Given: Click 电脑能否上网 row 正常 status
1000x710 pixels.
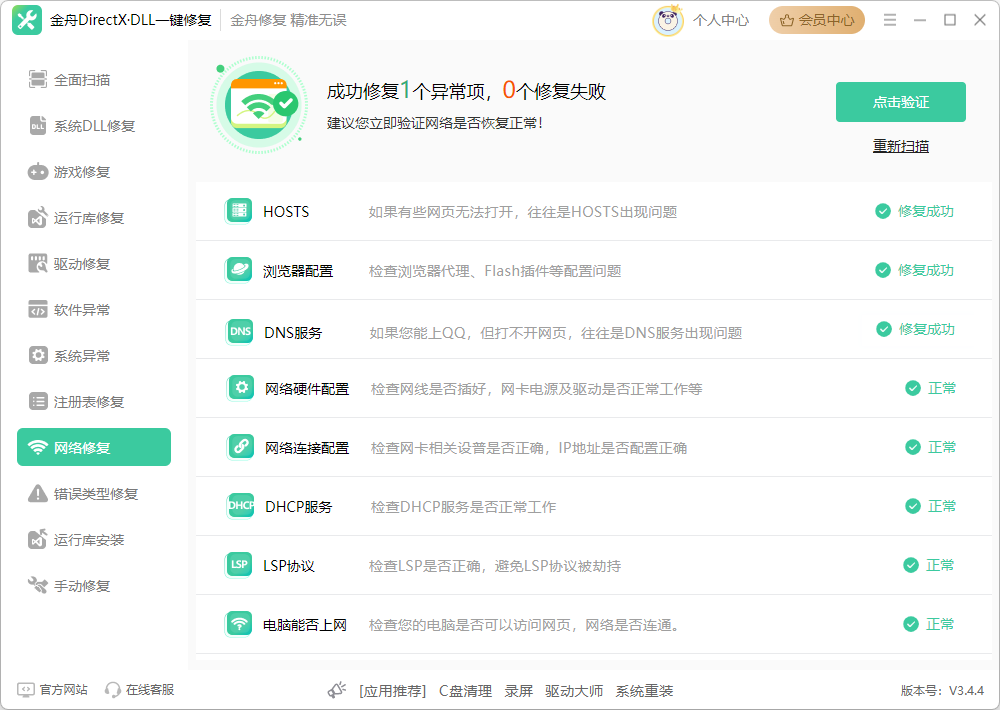Looking at the screenshot, I should [929, 624].
